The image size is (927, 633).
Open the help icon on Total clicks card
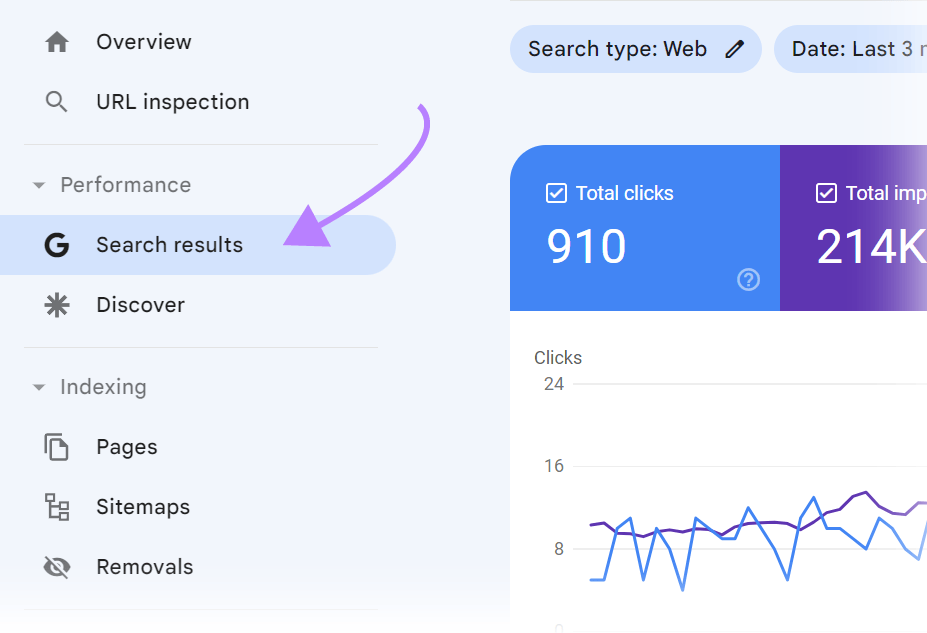pyautogui.click(x=748, y=280)
